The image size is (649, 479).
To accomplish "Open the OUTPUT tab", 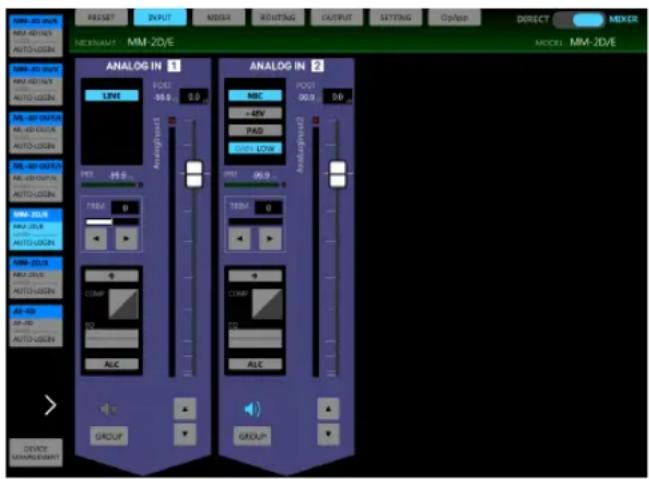I will pyautogui.click(x=337, y=17).
